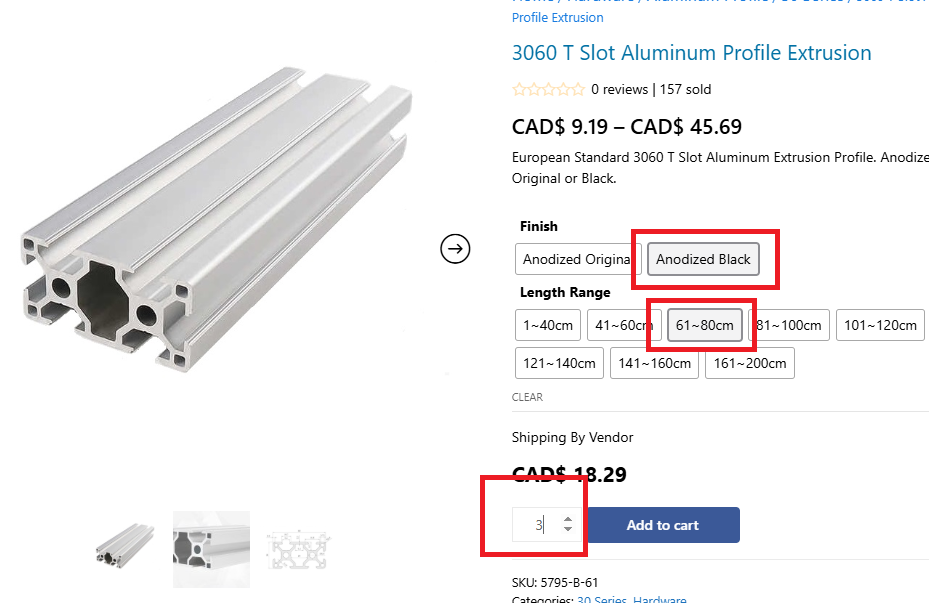The image size is (935, 603).
Task: Choose the 141~160cm length range
Action: (x=654, y=363)
